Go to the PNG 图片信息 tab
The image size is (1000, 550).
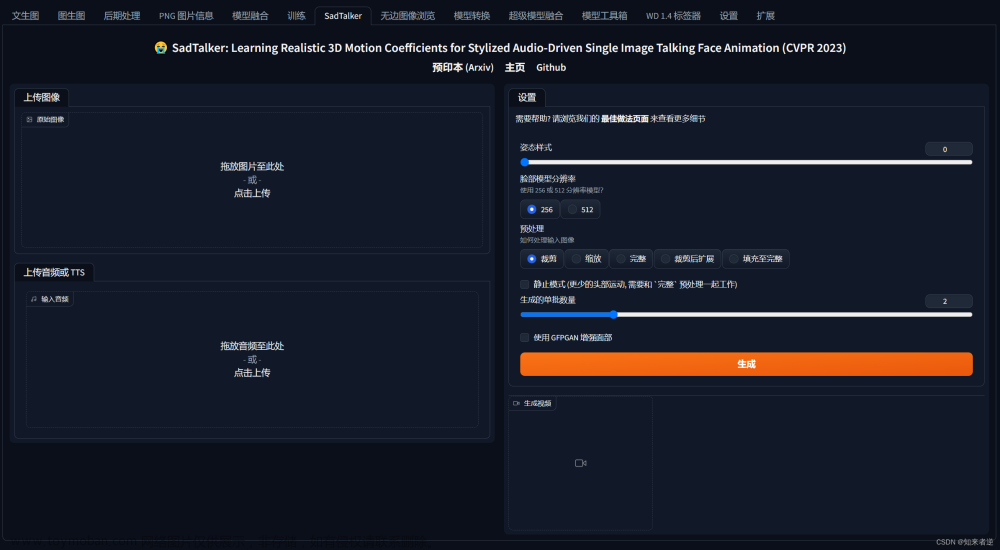coord(186,15)
